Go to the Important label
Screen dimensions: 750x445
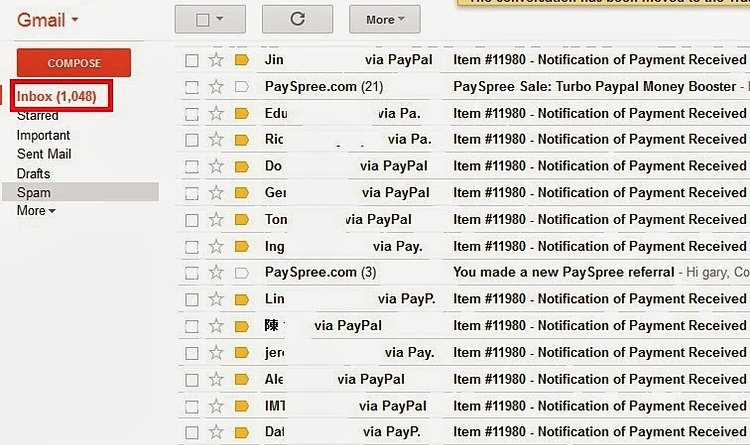tap(44, 135)
